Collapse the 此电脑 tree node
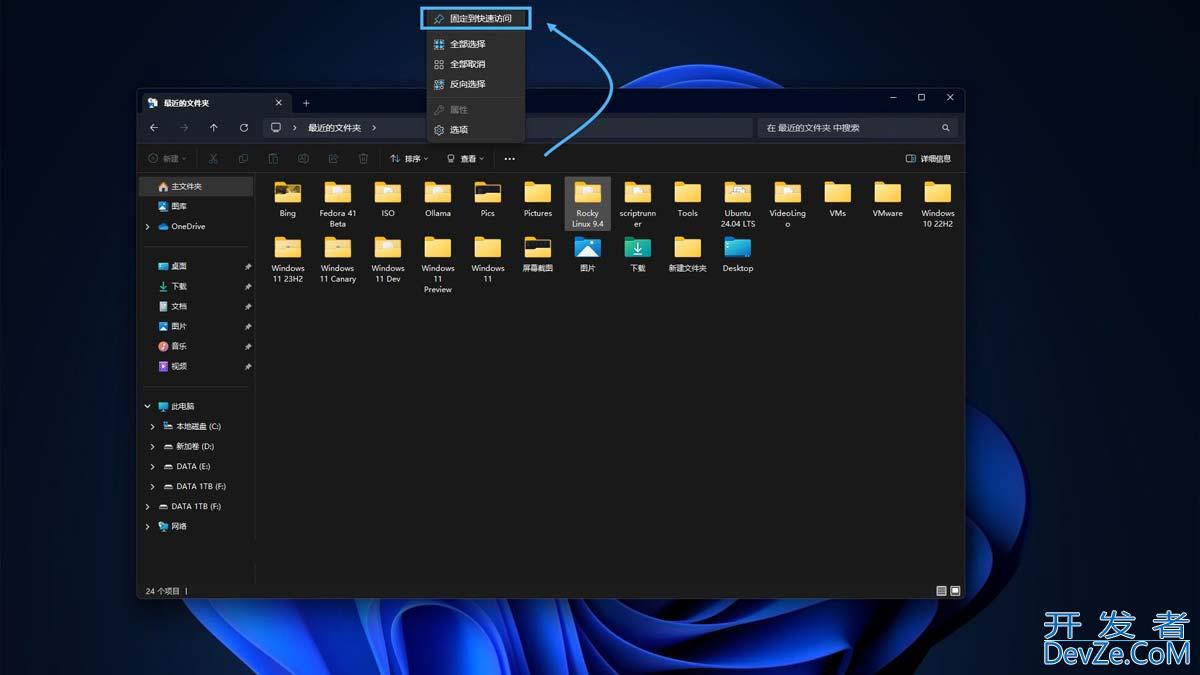1200x675 pixels. tap(148, 407)
